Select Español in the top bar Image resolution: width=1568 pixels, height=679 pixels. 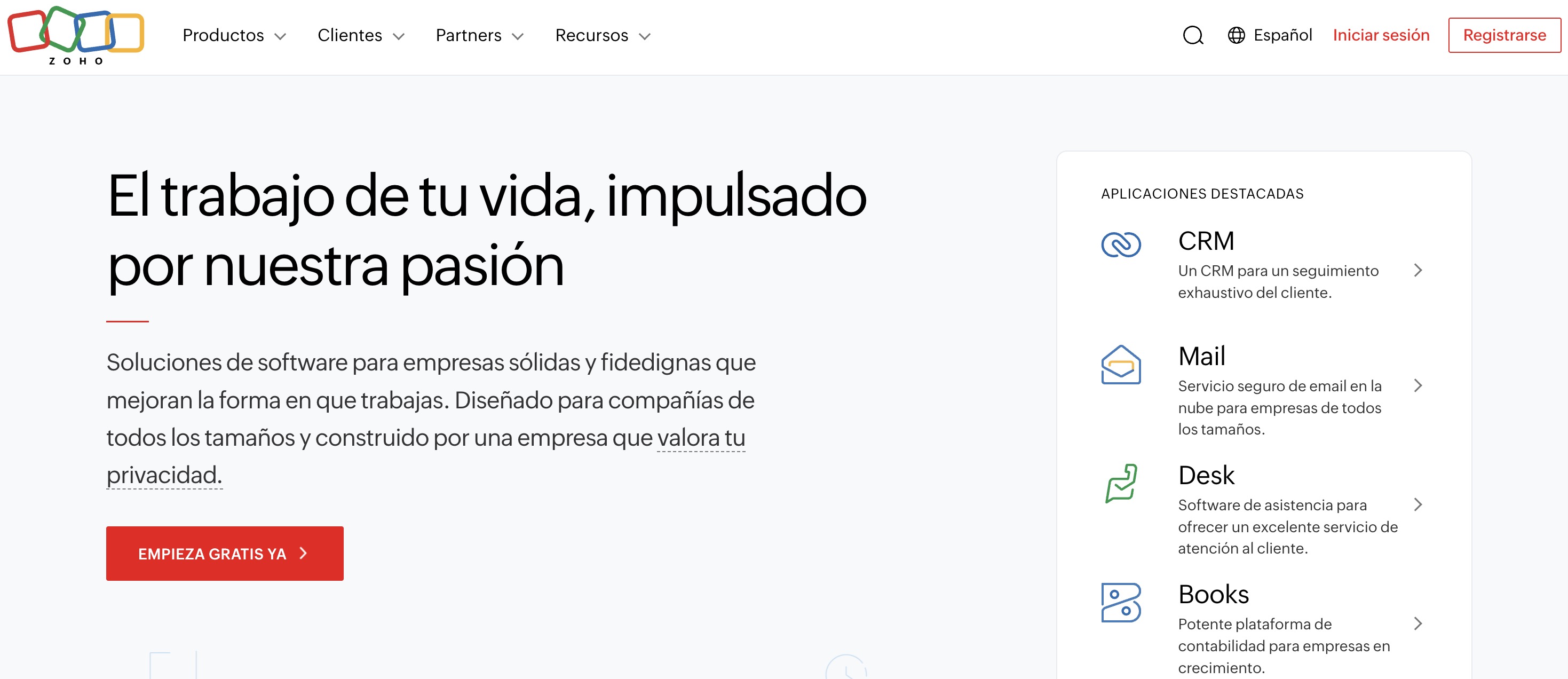pyautogui.click(x=1283, y=35)
